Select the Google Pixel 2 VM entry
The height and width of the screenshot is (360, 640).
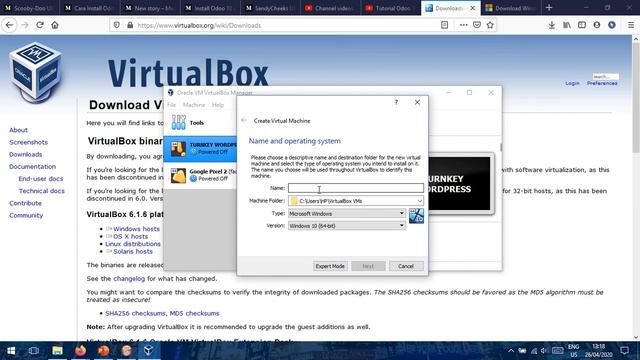200,175
